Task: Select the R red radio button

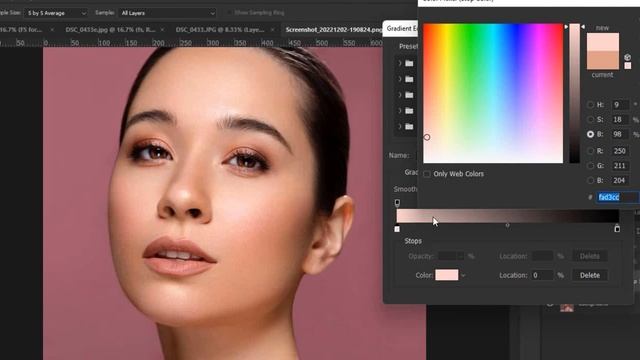Action: (590, 151)
